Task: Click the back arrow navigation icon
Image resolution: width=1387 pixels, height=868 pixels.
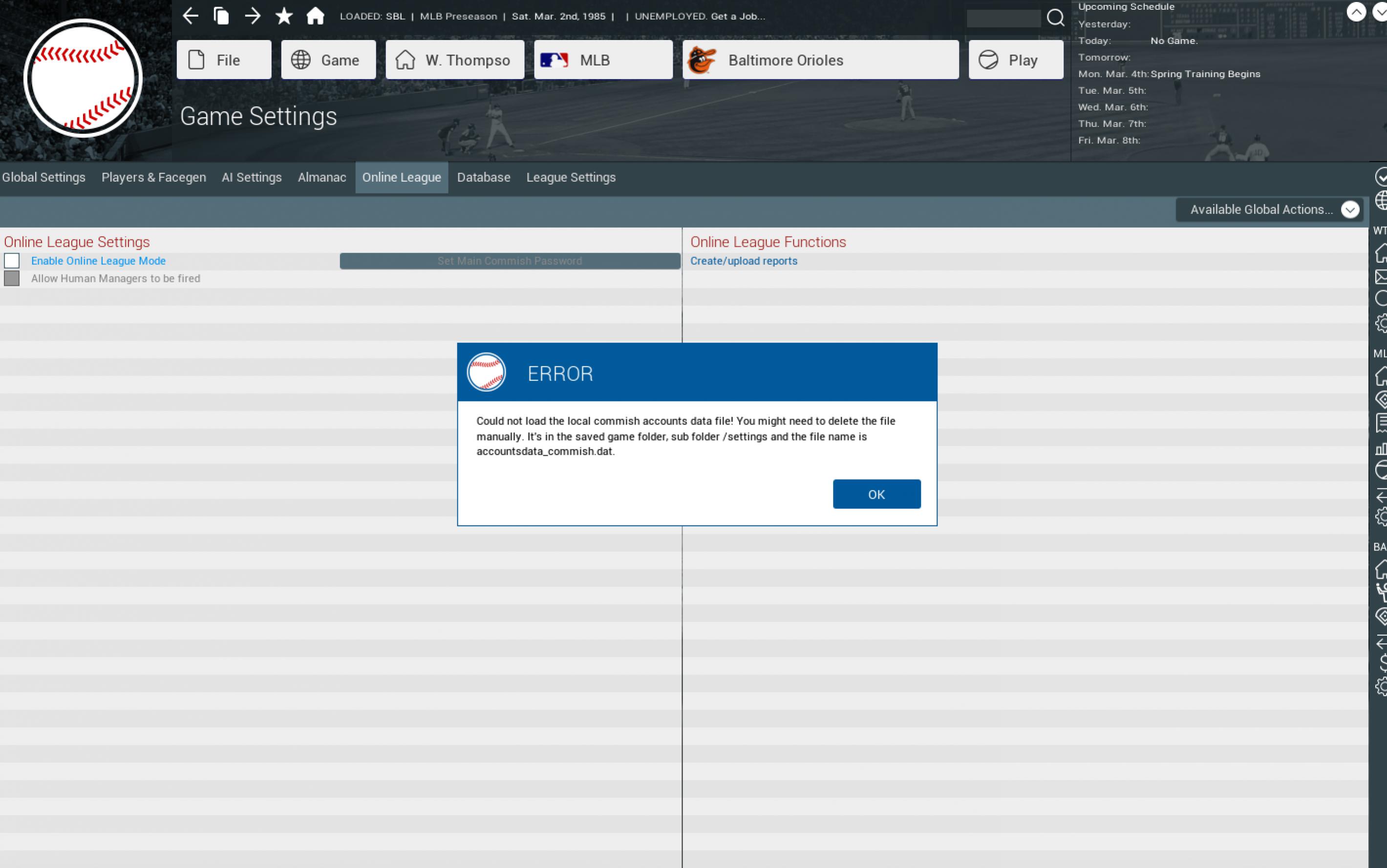Action: (x=191, y=16)
